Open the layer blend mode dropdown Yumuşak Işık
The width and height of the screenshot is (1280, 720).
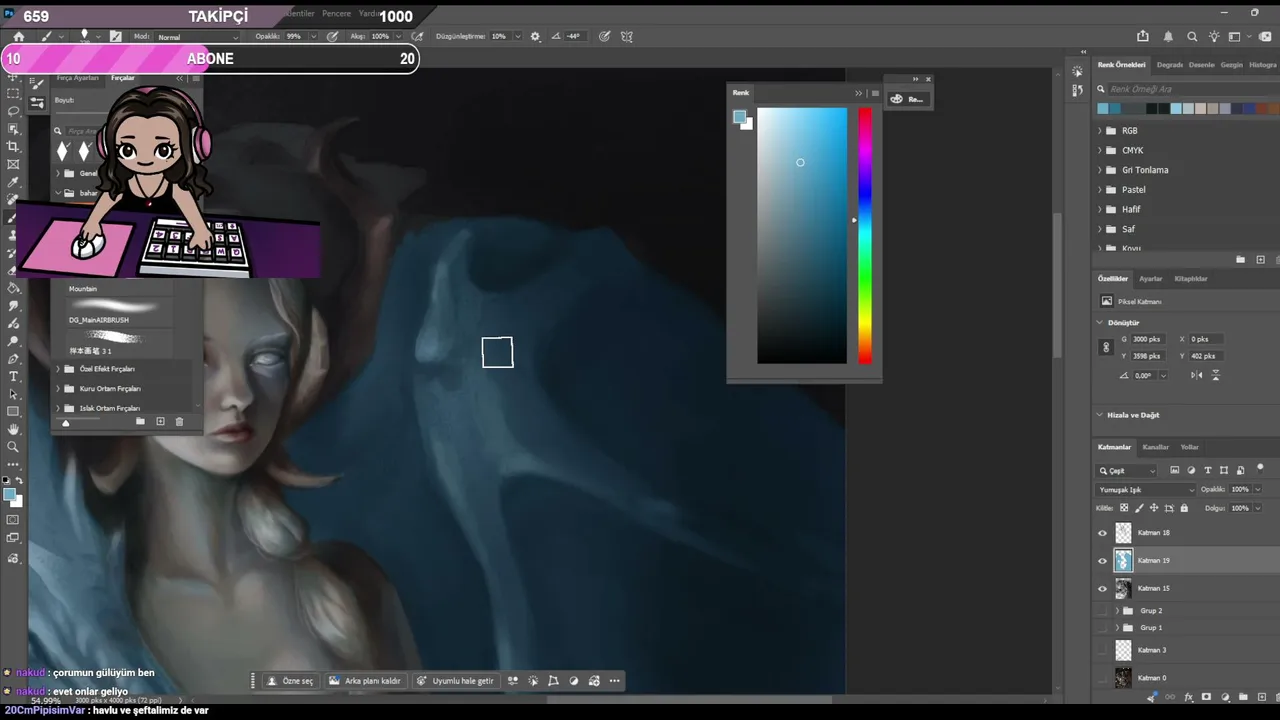pyautogui.click(x=1146, y=490)
